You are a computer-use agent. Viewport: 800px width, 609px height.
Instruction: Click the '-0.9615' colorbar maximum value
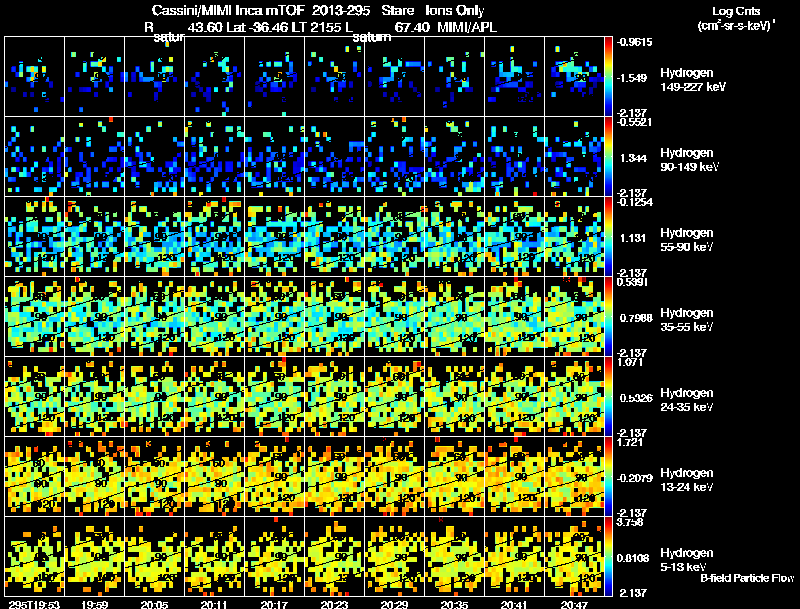[x=634, y=42]
